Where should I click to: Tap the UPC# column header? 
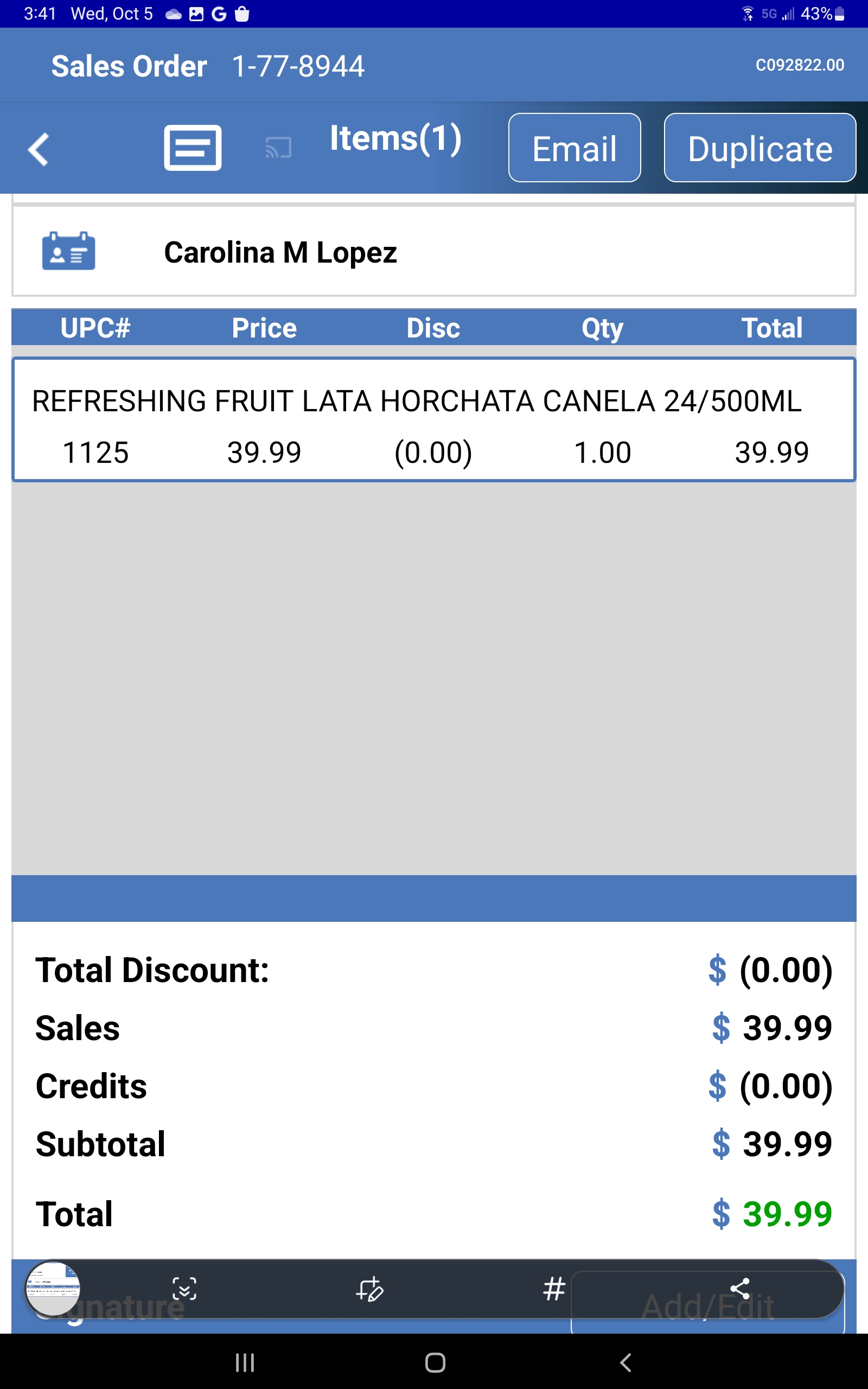(95, 328)
